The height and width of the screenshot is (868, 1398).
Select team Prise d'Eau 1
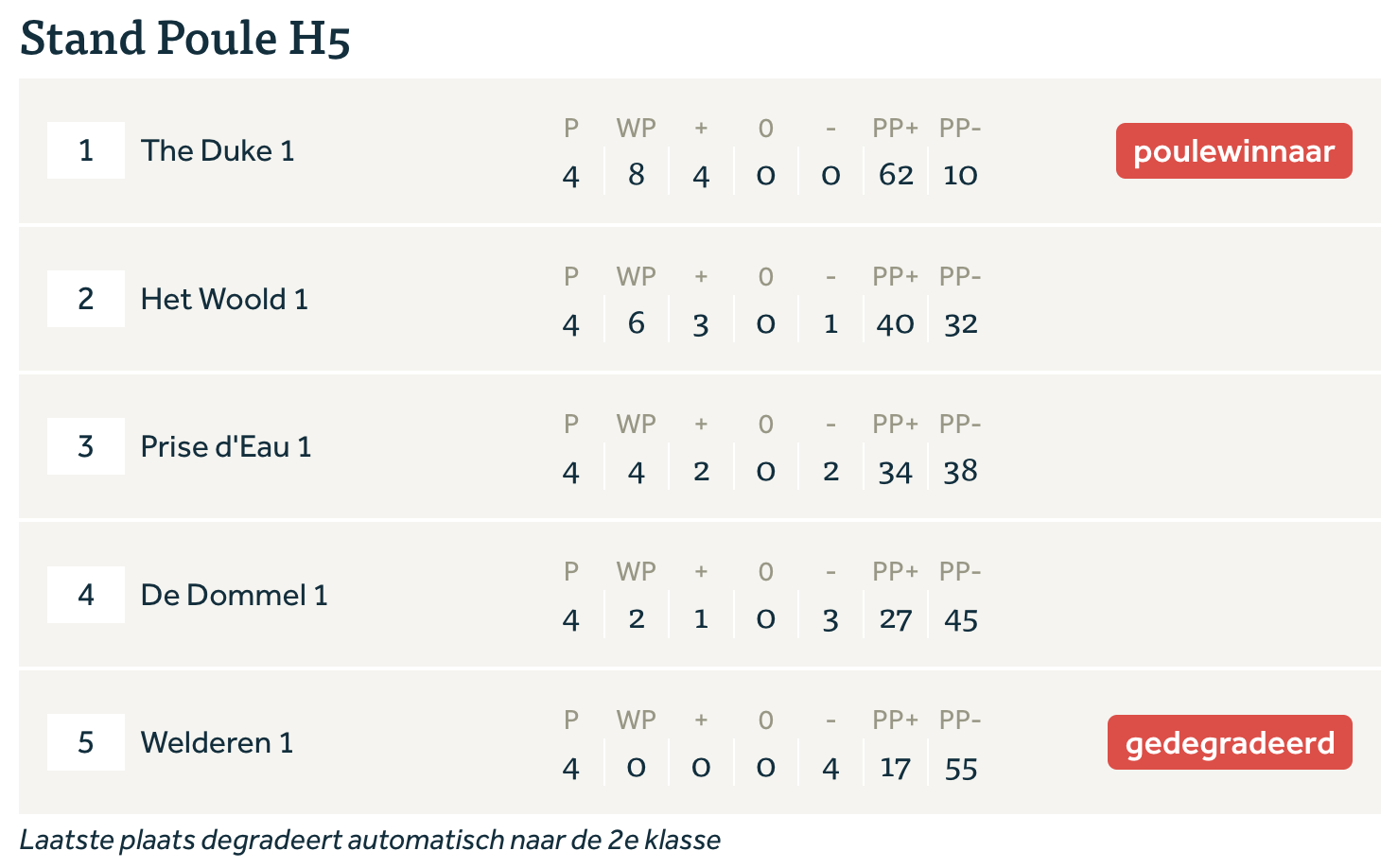(x=226, y=446)
